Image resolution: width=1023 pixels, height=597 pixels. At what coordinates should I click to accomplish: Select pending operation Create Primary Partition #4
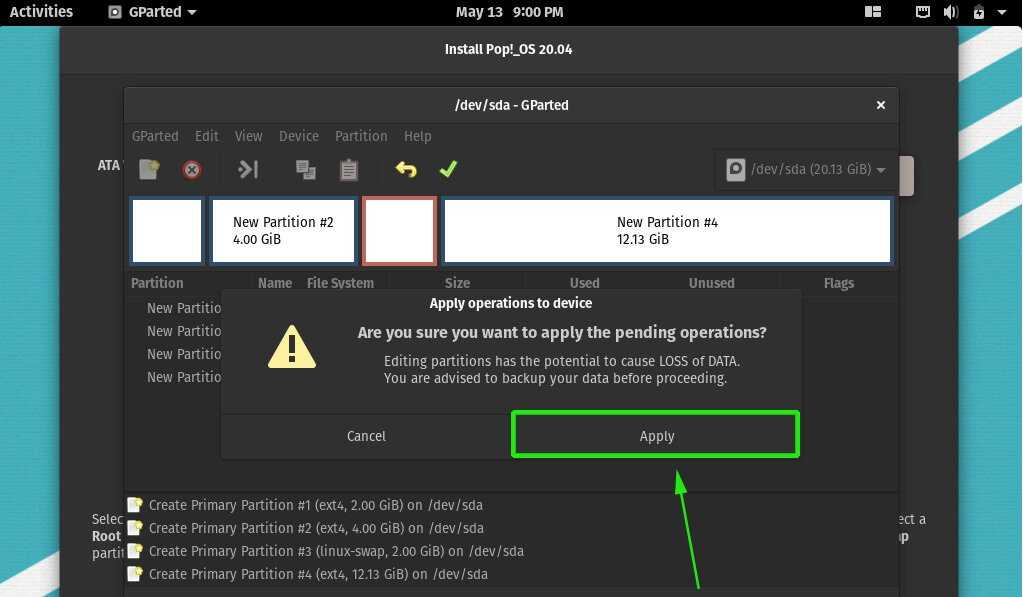pyautogui.click(x=318, y=574)
